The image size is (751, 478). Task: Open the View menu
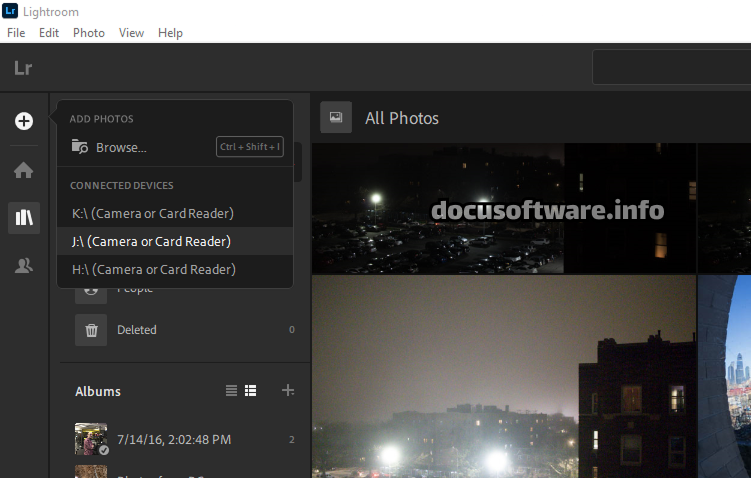click(x=131, y=33)
